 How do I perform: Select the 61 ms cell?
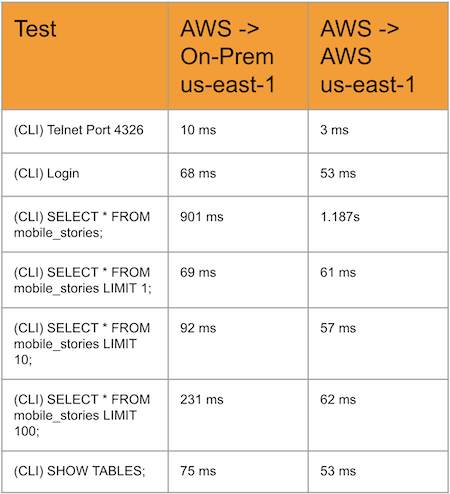point(378,280)
